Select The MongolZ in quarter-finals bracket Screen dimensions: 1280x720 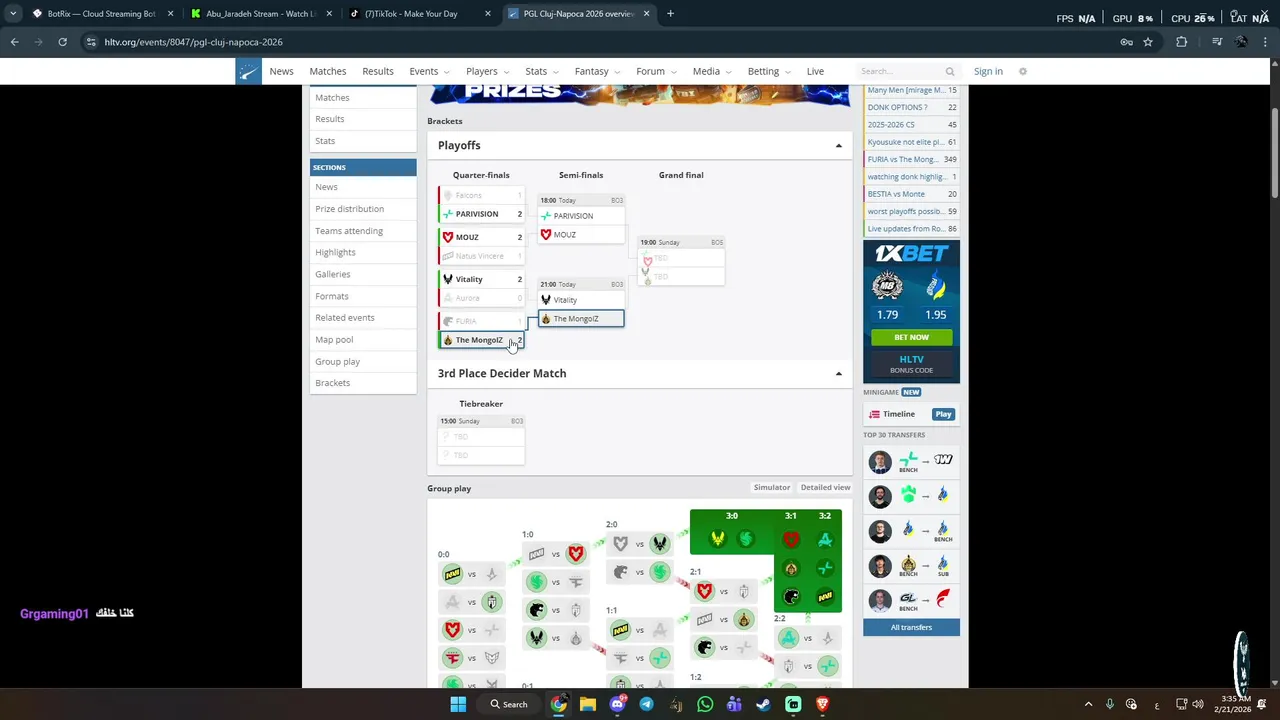(x=481, y=340)
